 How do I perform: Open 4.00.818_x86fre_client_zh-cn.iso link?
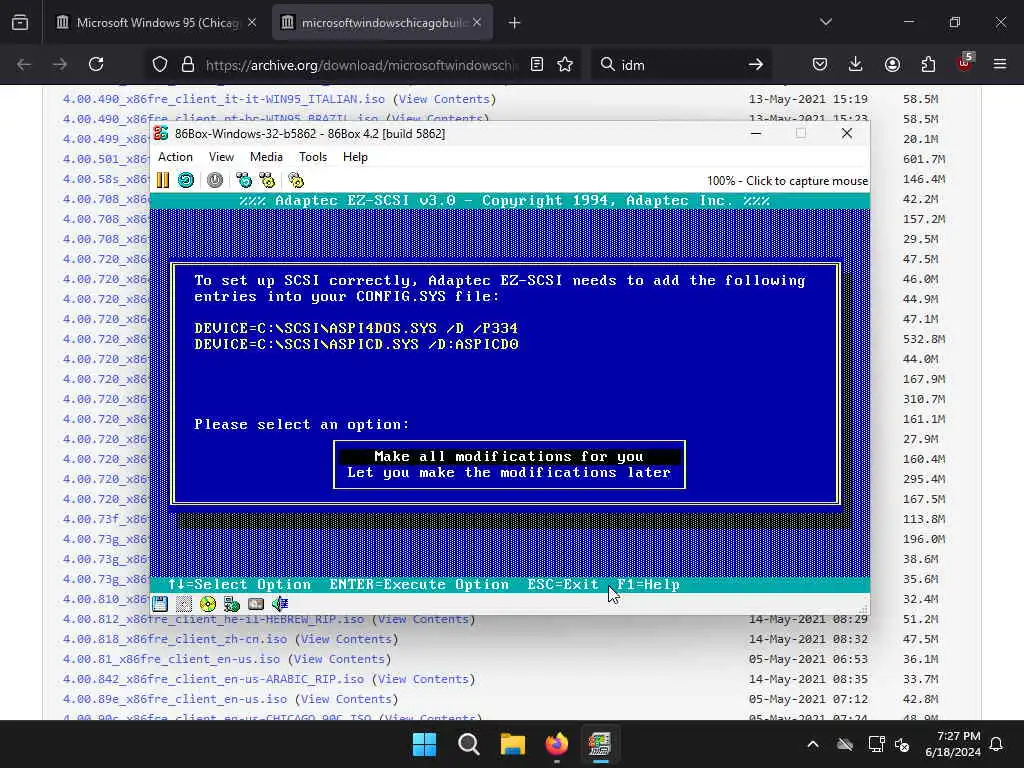pyautogui.click(x=175, y=639)
